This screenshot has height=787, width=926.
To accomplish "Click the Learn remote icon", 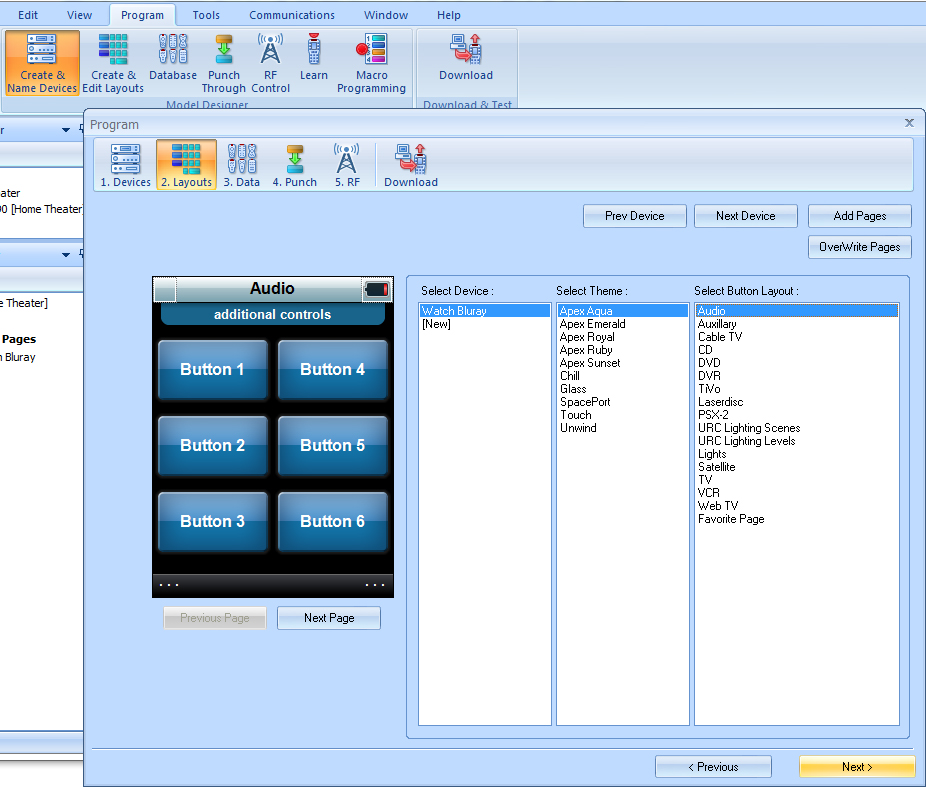I will pyautogui.click(x=314, y=58).
